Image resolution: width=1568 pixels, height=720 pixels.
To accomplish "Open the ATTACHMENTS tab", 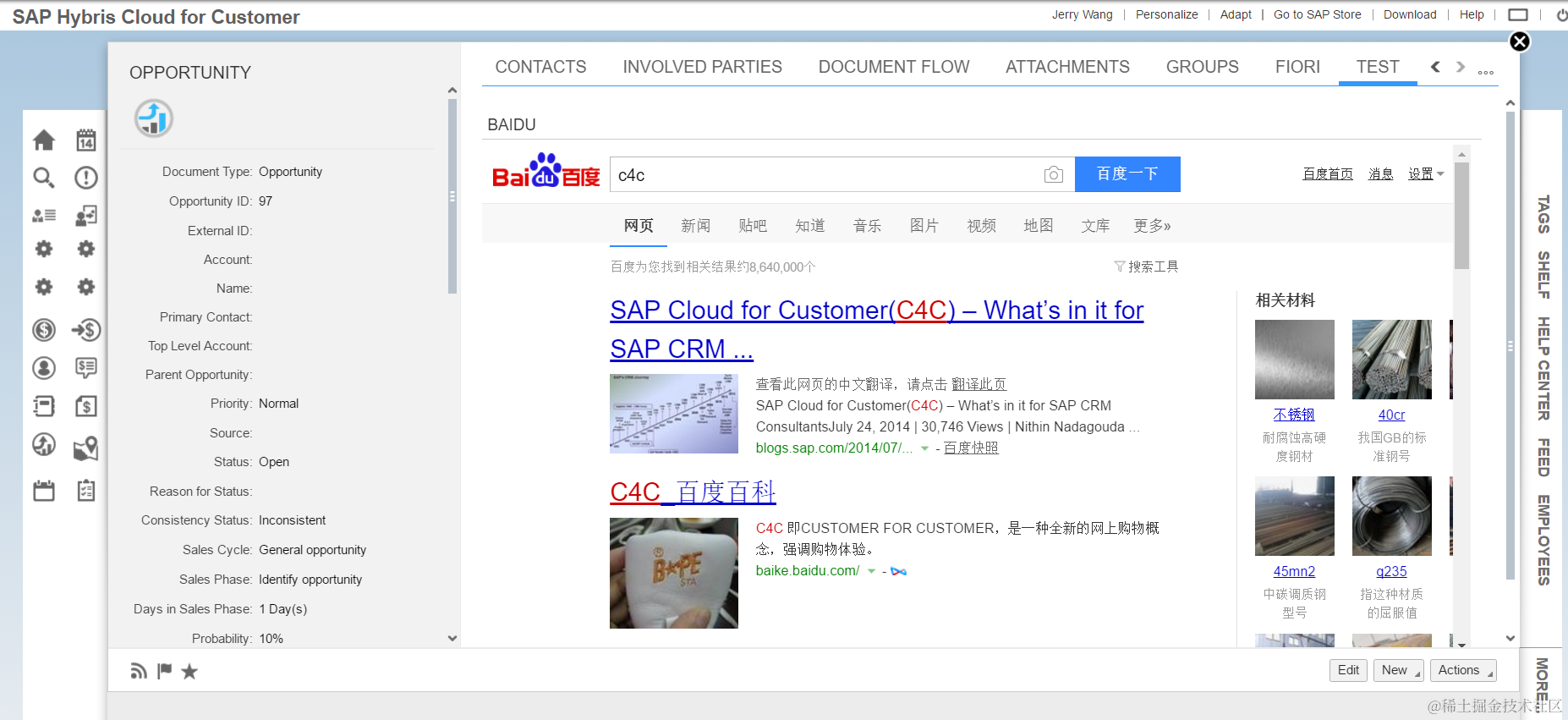I will [x=1067, y=67].
